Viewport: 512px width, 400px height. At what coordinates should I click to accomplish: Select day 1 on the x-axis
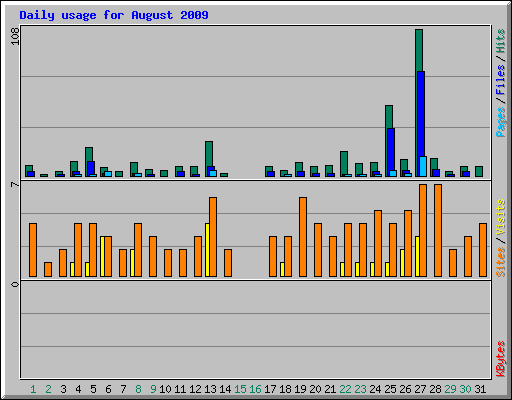coord(33,389)
